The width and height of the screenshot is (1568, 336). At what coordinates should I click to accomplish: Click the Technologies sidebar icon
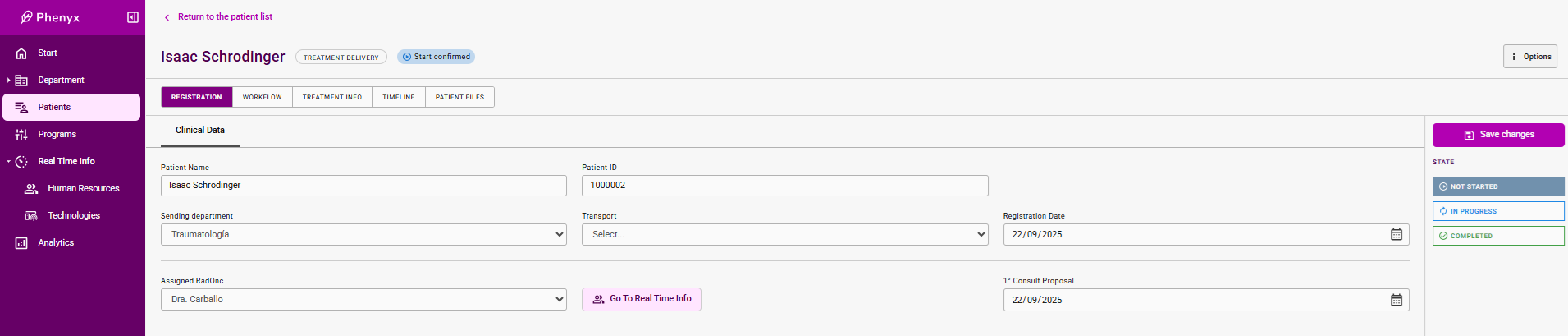31,216
